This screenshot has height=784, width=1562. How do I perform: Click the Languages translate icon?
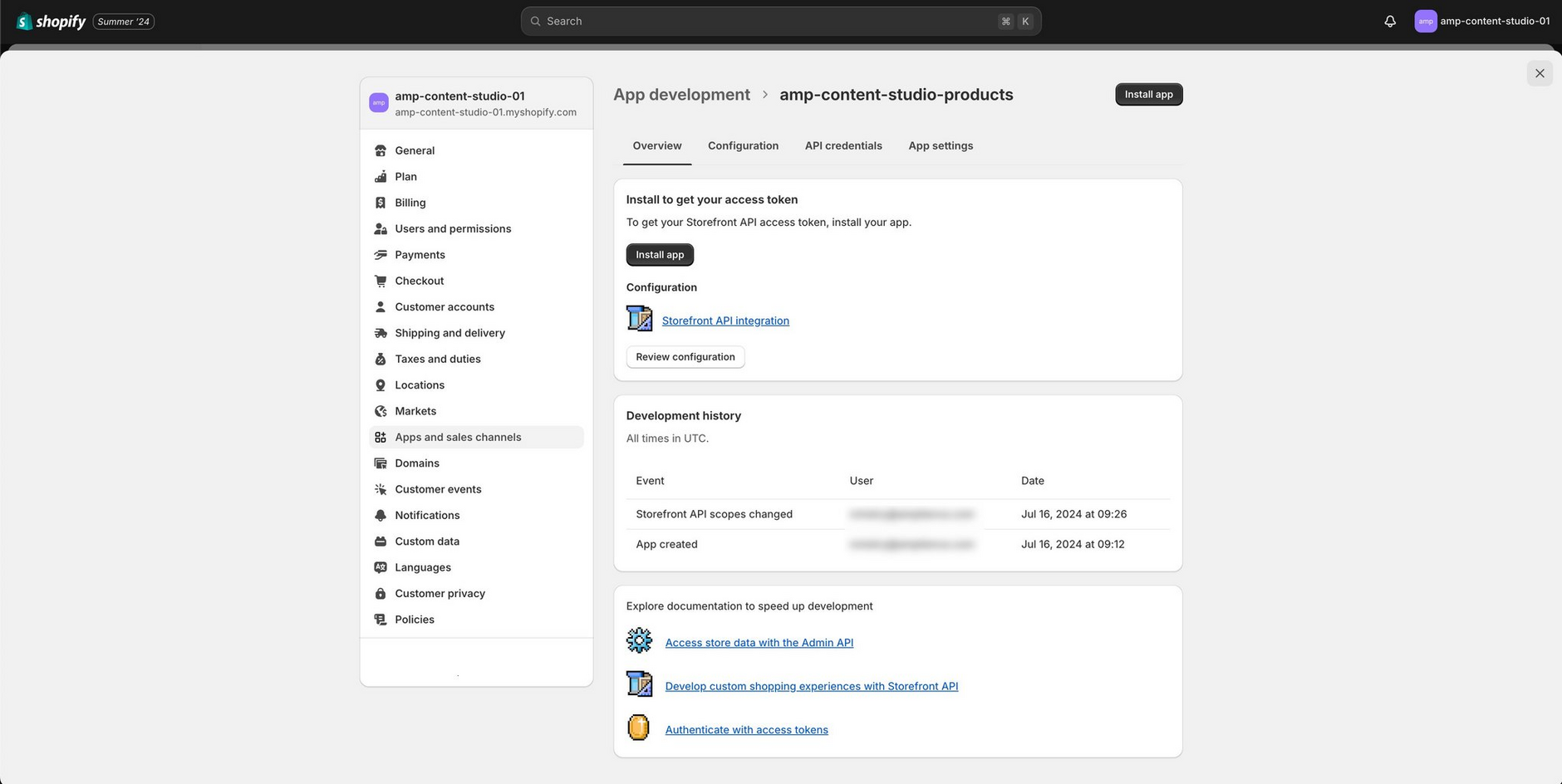click(x=381, y=568)
